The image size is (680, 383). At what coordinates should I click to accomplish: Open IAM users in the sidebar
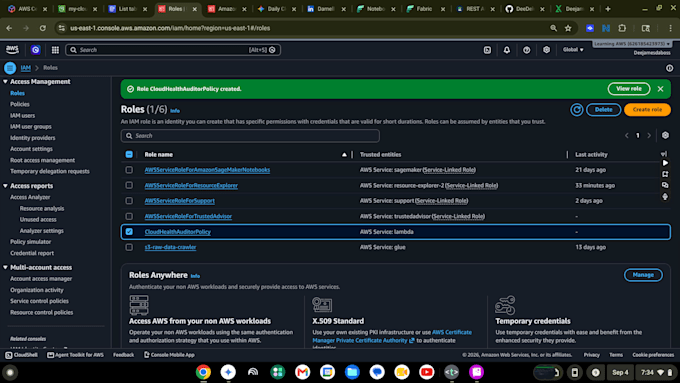click(x=23, y=115)
